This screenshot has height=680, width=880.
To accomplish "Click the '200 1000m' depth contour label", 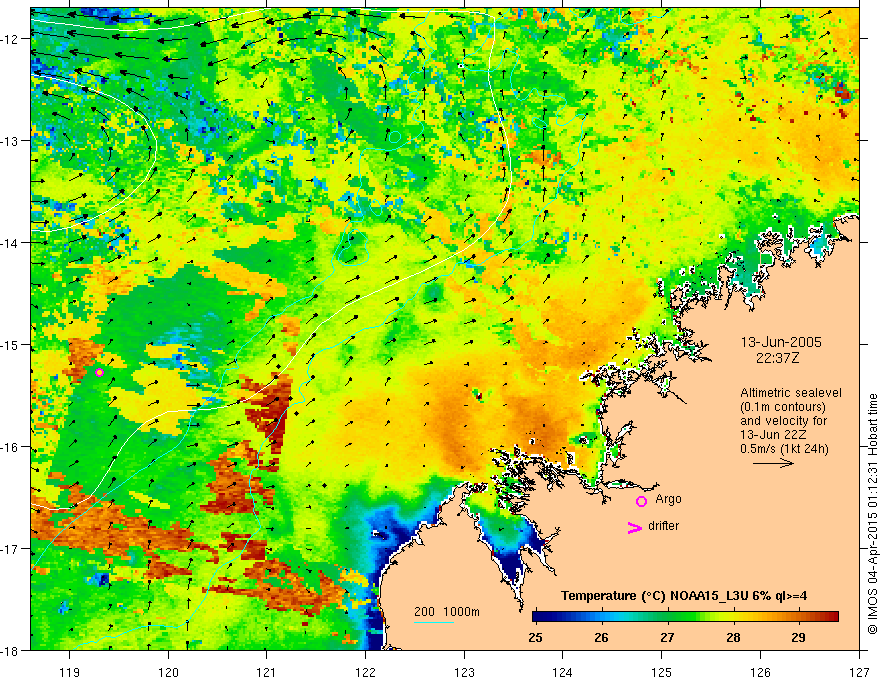I will (447, 612).
